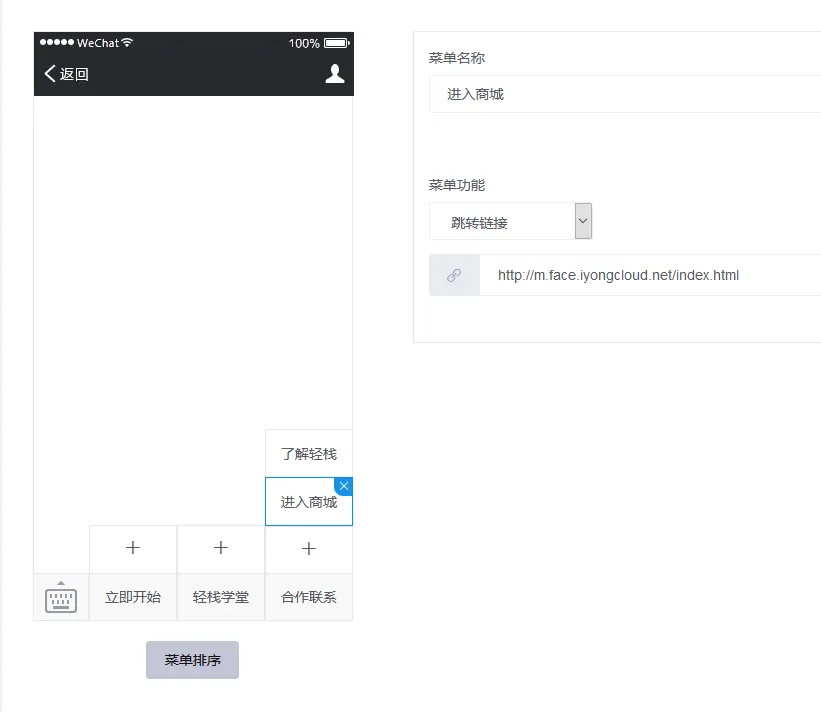Screen dimensions: 821x712
Task: Open the 立即开始 bottom menu
Action: pos(133,598)
